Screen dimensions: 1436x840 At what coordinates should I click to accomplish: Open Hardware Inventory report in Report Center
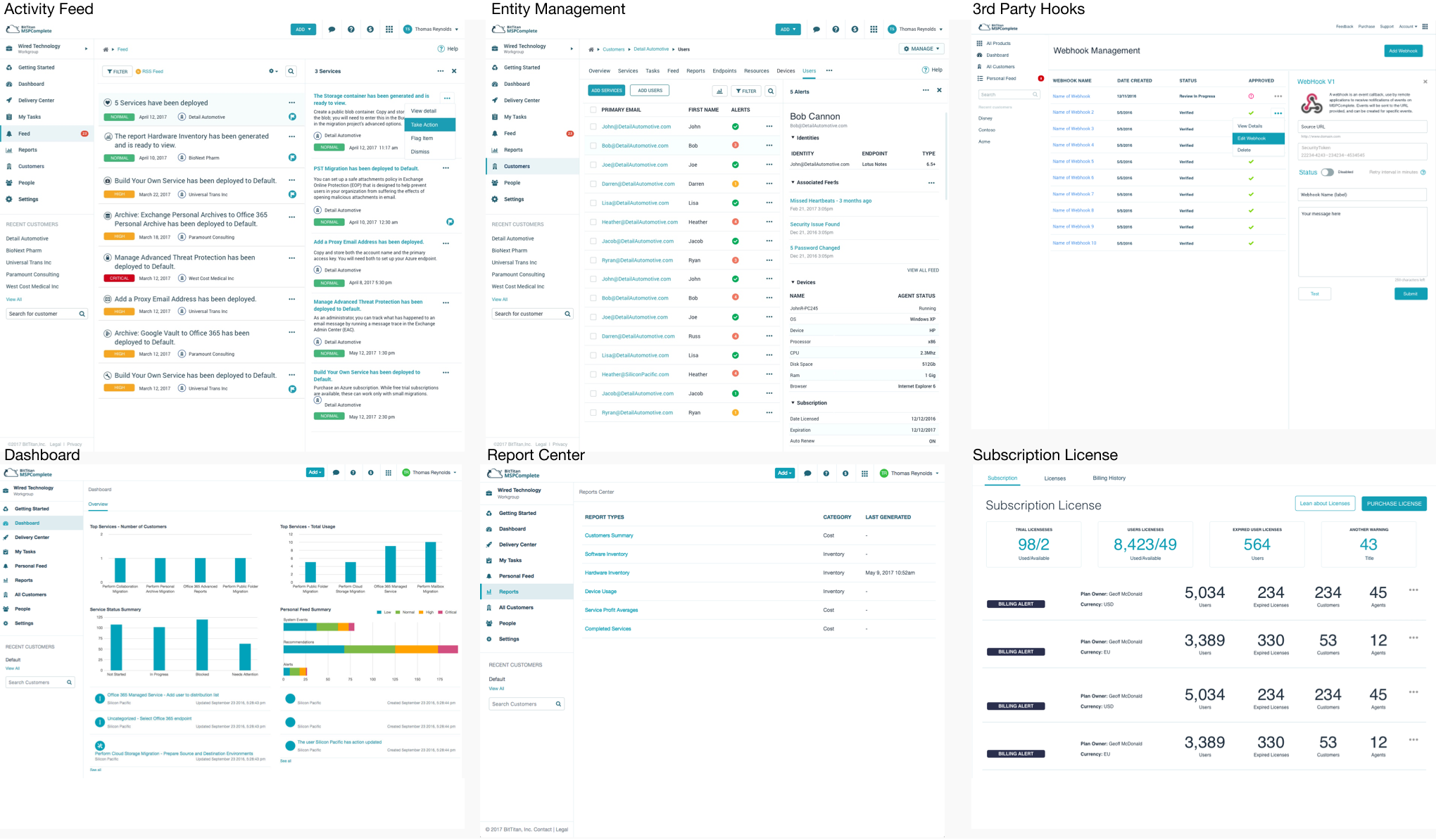pos(607,573)
